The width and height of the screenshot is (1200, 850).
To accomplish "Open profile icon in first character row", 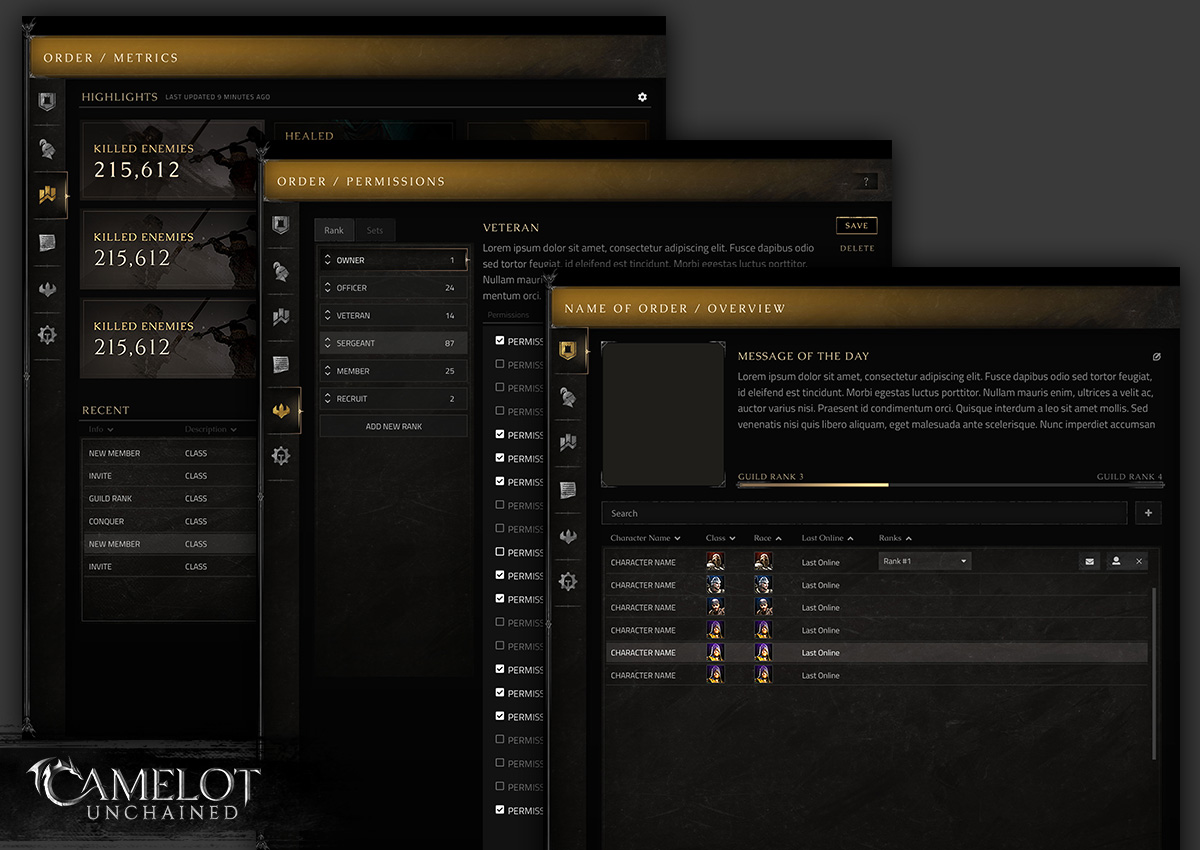I will 1116,562.
